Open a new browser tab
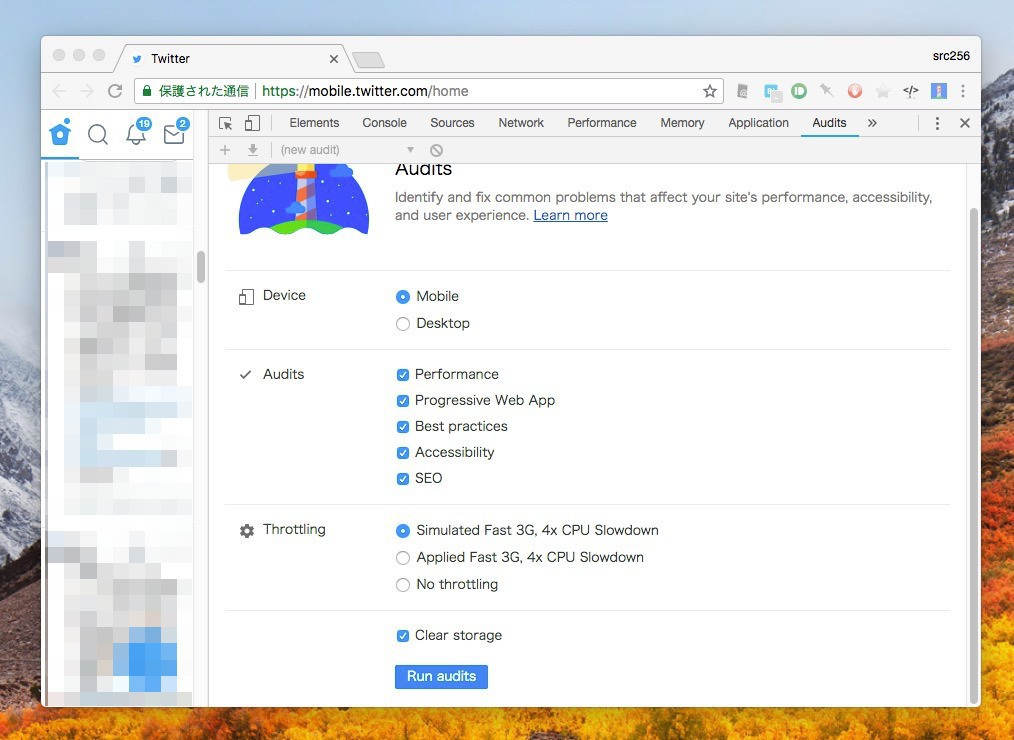This screenshot has height=740, width=1014. (x=369, y=60)
